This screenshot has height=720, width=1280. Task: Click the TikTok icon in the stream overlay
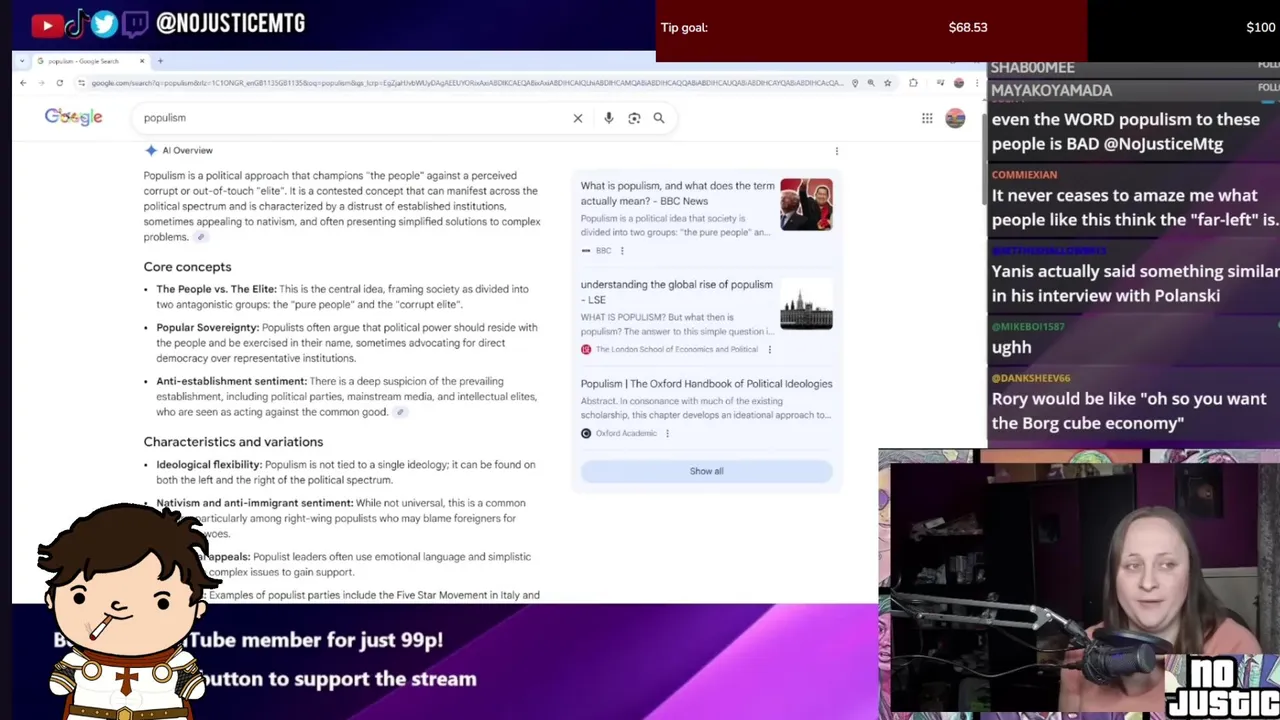click(x=77, y=23)
